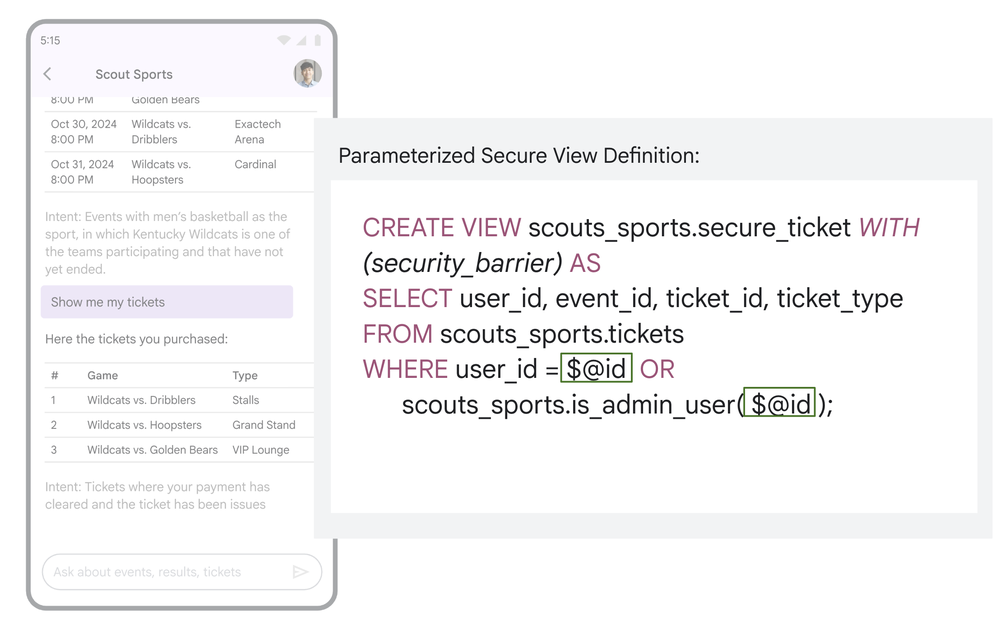Click the battery status icon
1000x625 pixels.
pos(318,41)
